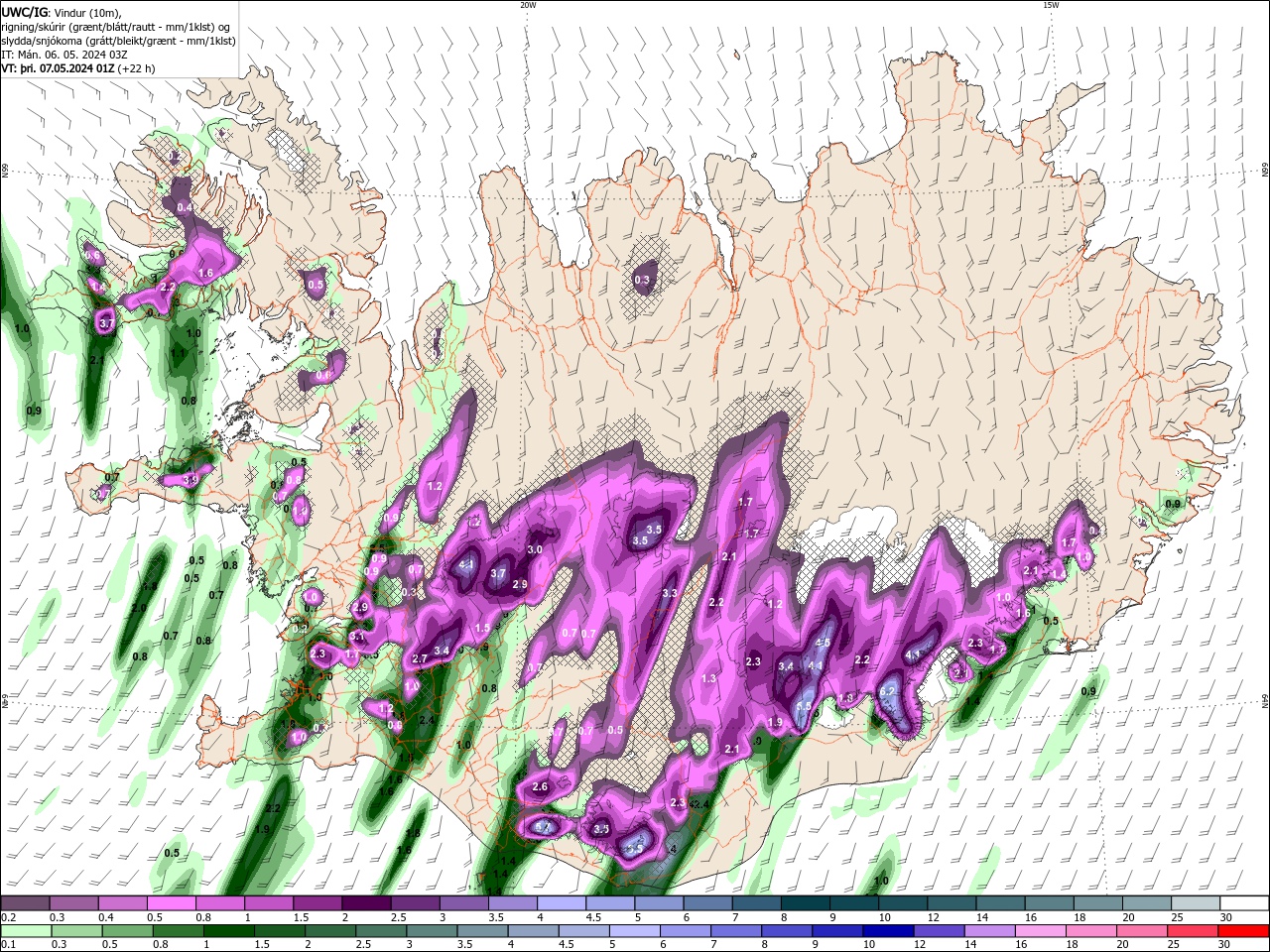Click the "6.2" precipitation value on the map
Screen dimensions: 1270x952
click(x=888, y=691)
